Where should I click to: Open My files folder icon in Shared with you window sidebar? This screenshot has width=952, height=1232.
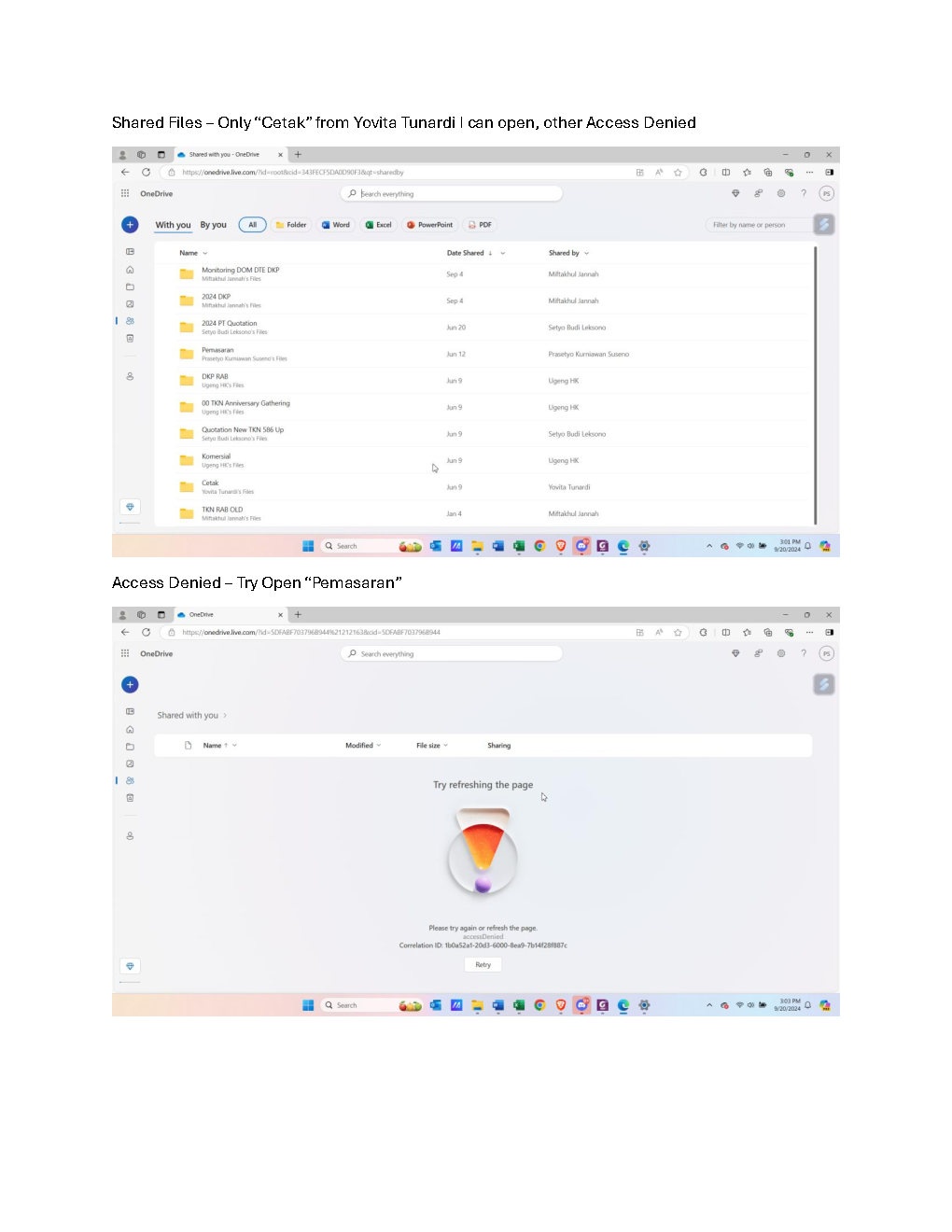tap(130, 287)
